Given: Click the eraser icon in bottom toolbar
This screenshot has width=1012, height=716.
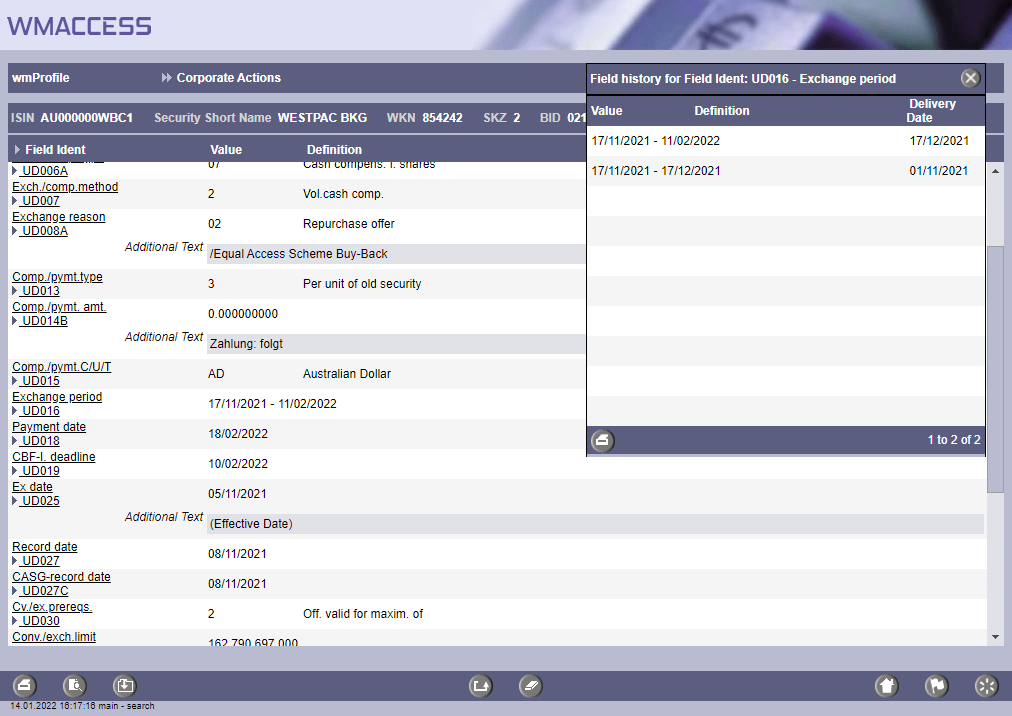Looking at the screenshot, I should pos(531,686).
